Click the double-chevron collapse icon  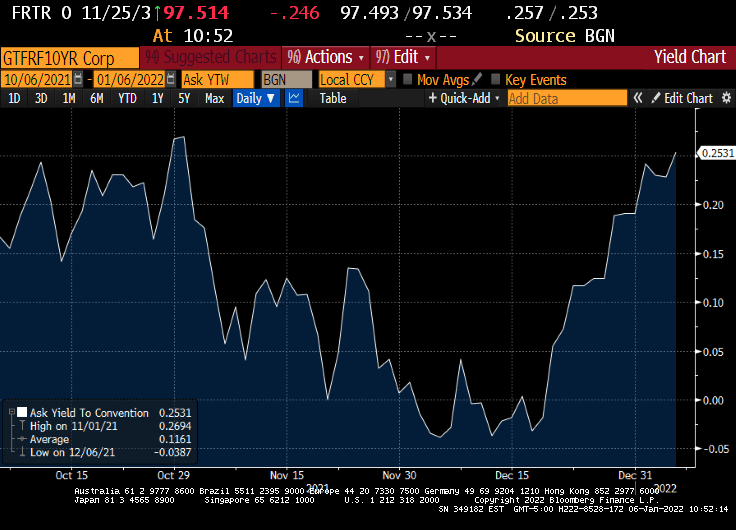639,98
